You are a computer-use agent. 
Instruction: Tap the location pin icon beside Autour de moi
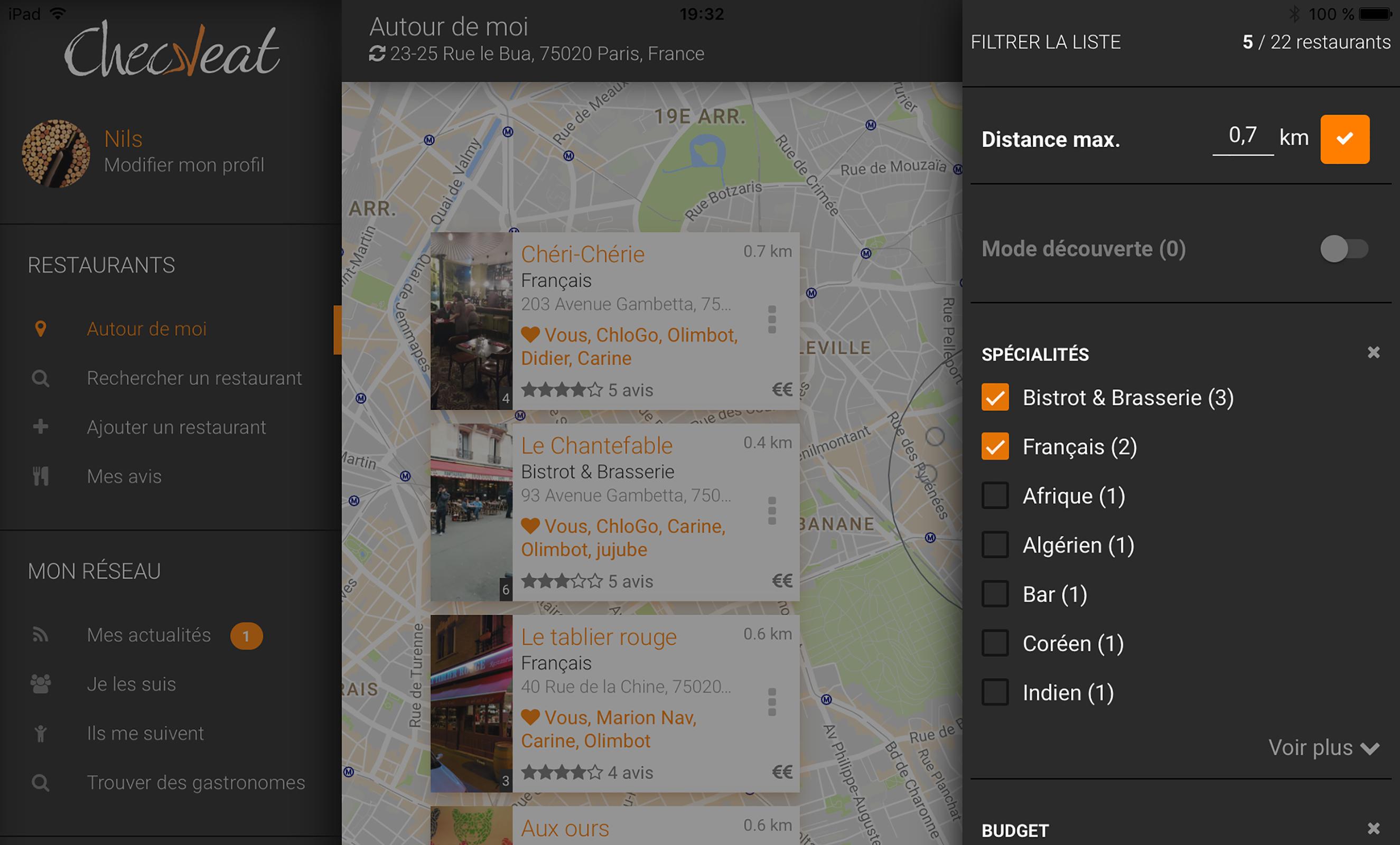40,329
